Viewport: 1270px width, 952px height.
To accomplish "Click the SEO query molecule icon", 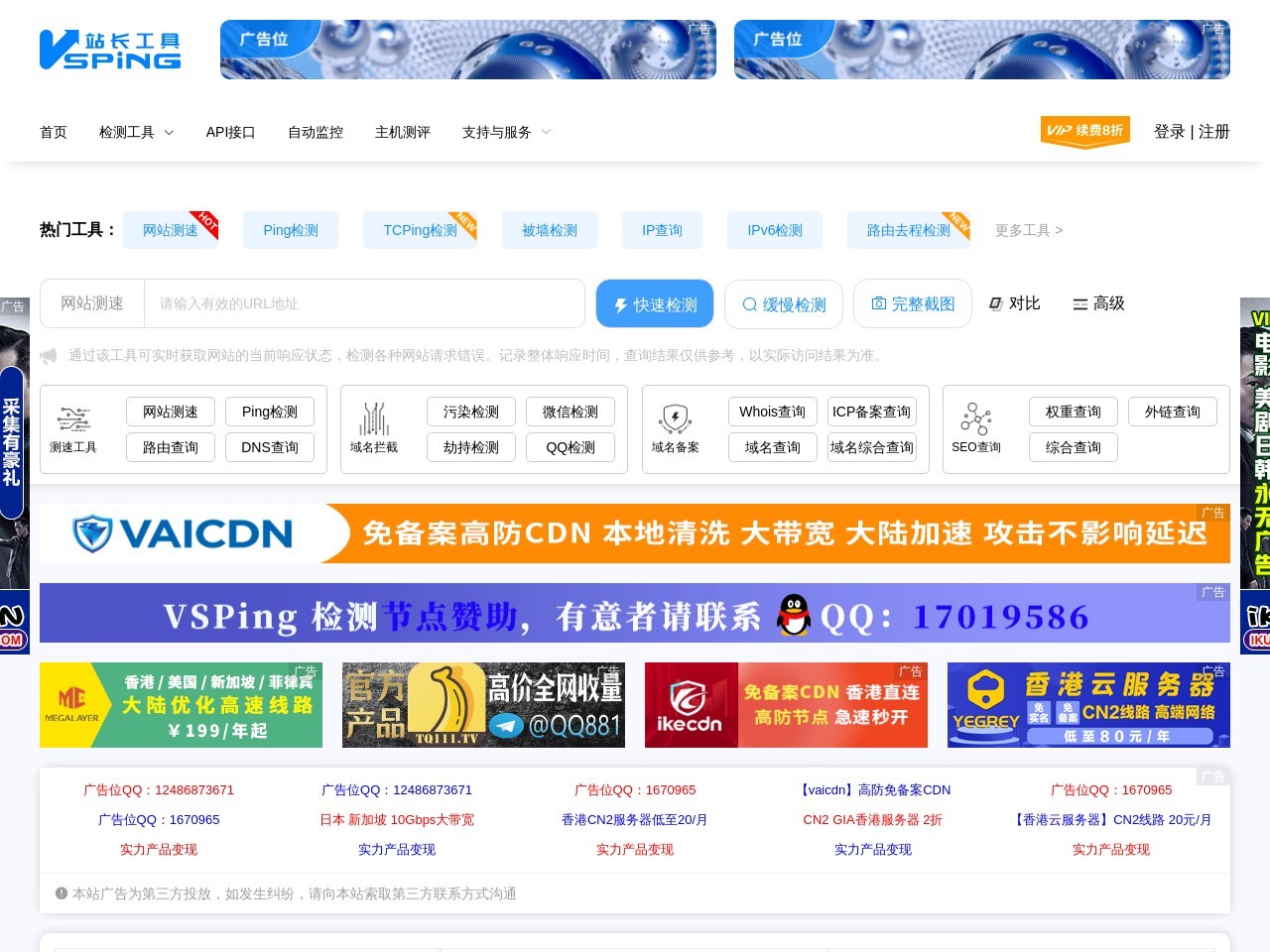I will pos(975,419).
